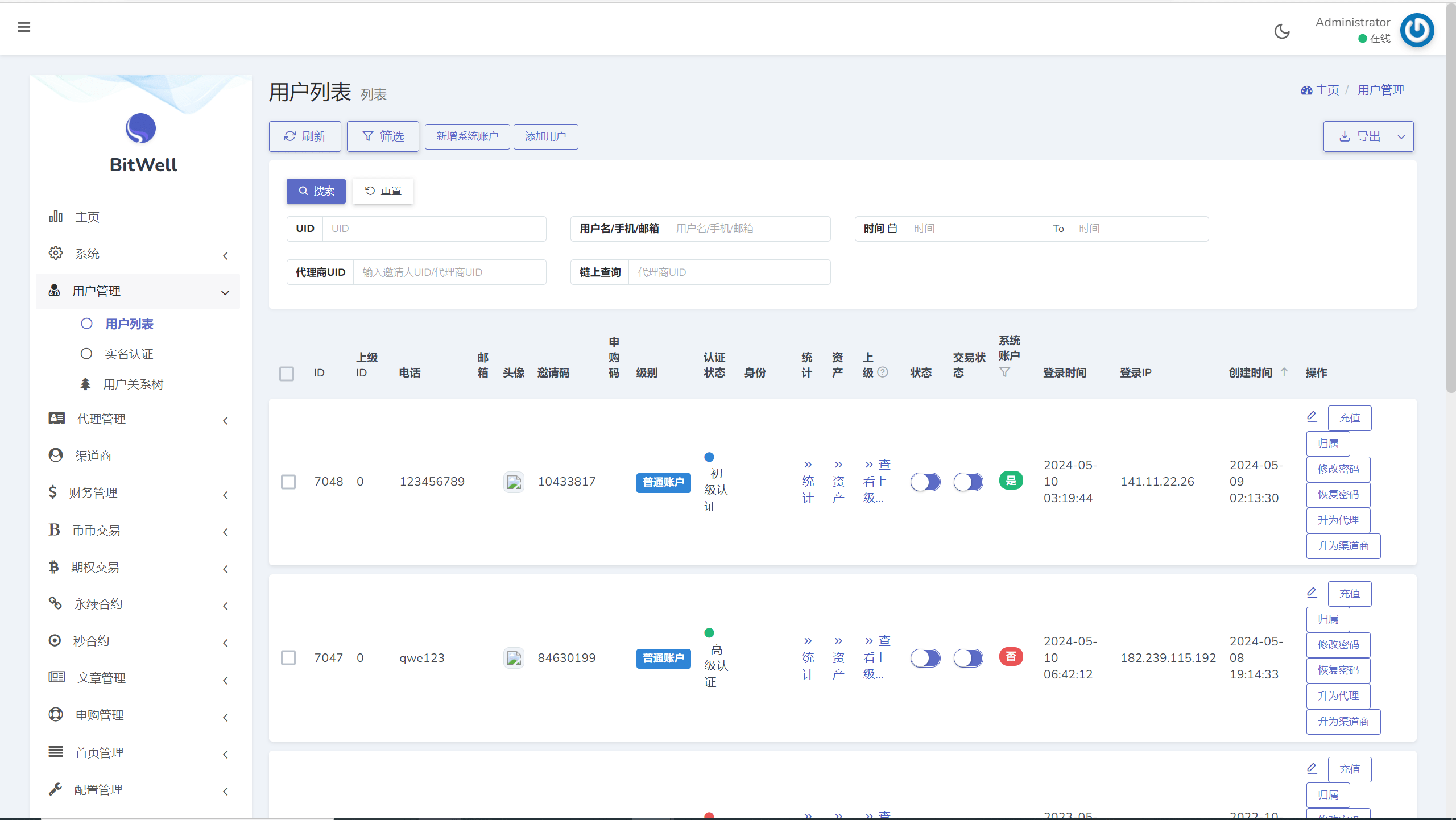Open the 导出 dropdown arrow
The height and width of the screenshot is (820, 1456).
[1401, 136]
